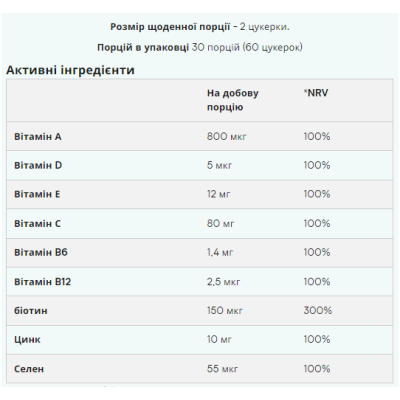
Task: Select the Вітамін B6 label
Action: [41, 252]
